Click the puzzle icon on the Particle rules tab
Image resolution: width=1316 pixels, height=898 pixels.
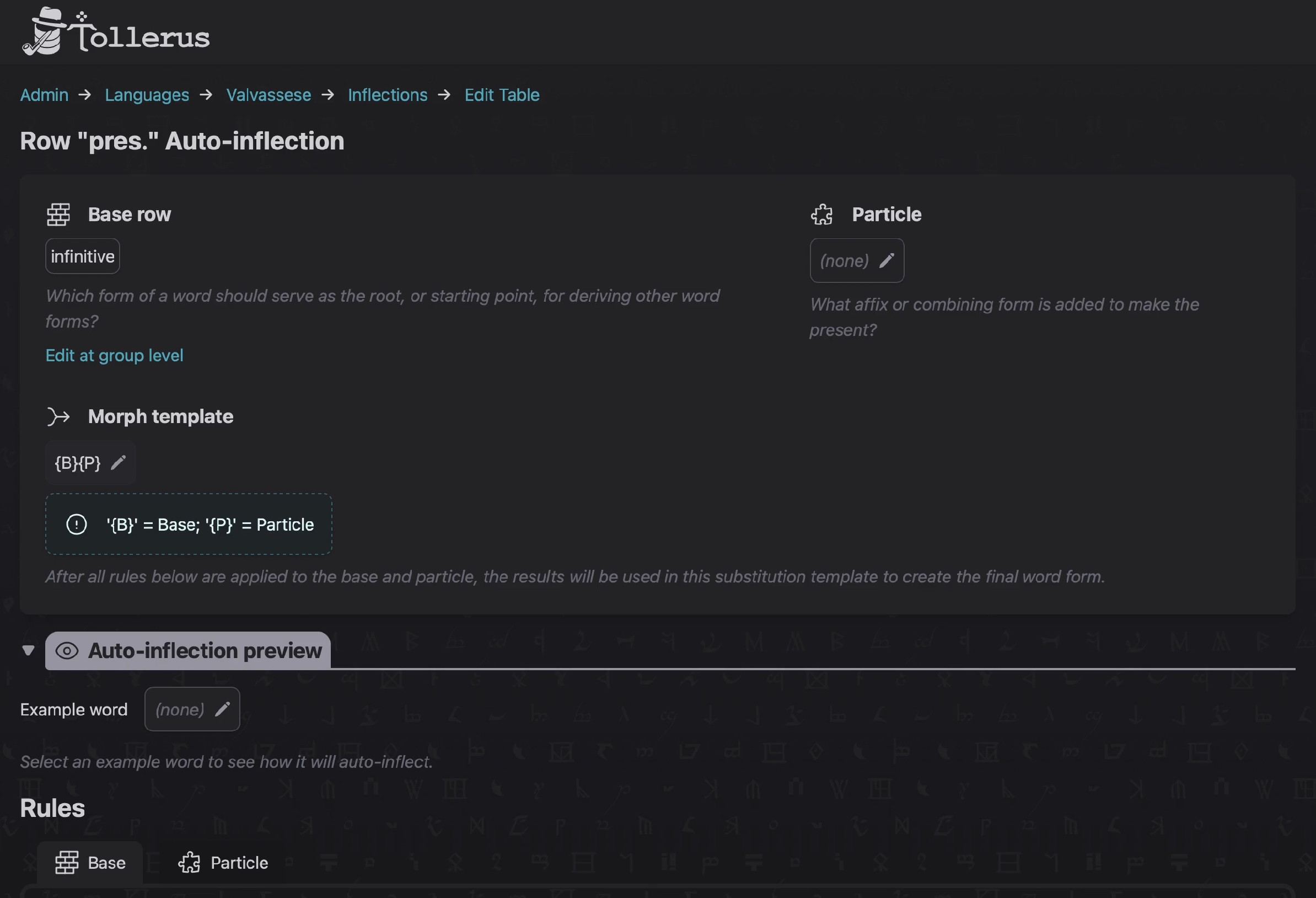click(189, 862)
